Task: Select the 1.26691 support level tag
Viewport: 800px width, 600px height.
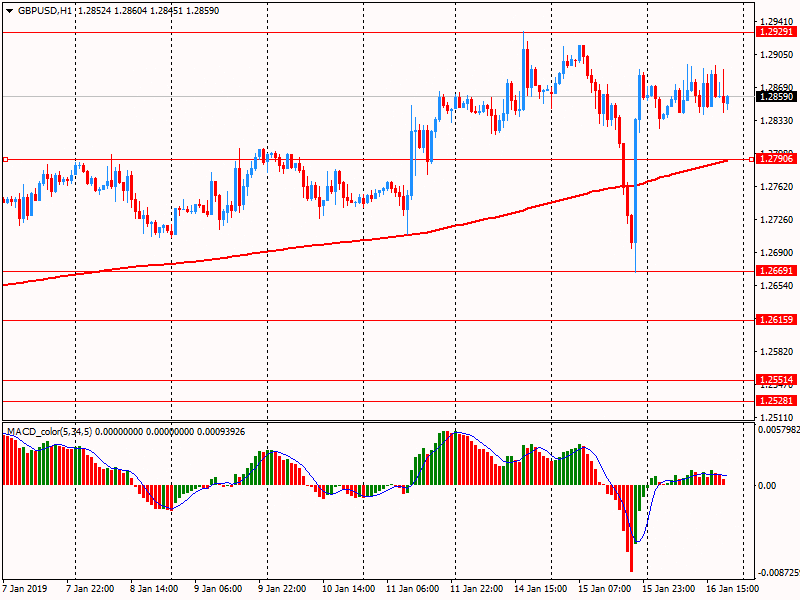Action: [776, 271]
